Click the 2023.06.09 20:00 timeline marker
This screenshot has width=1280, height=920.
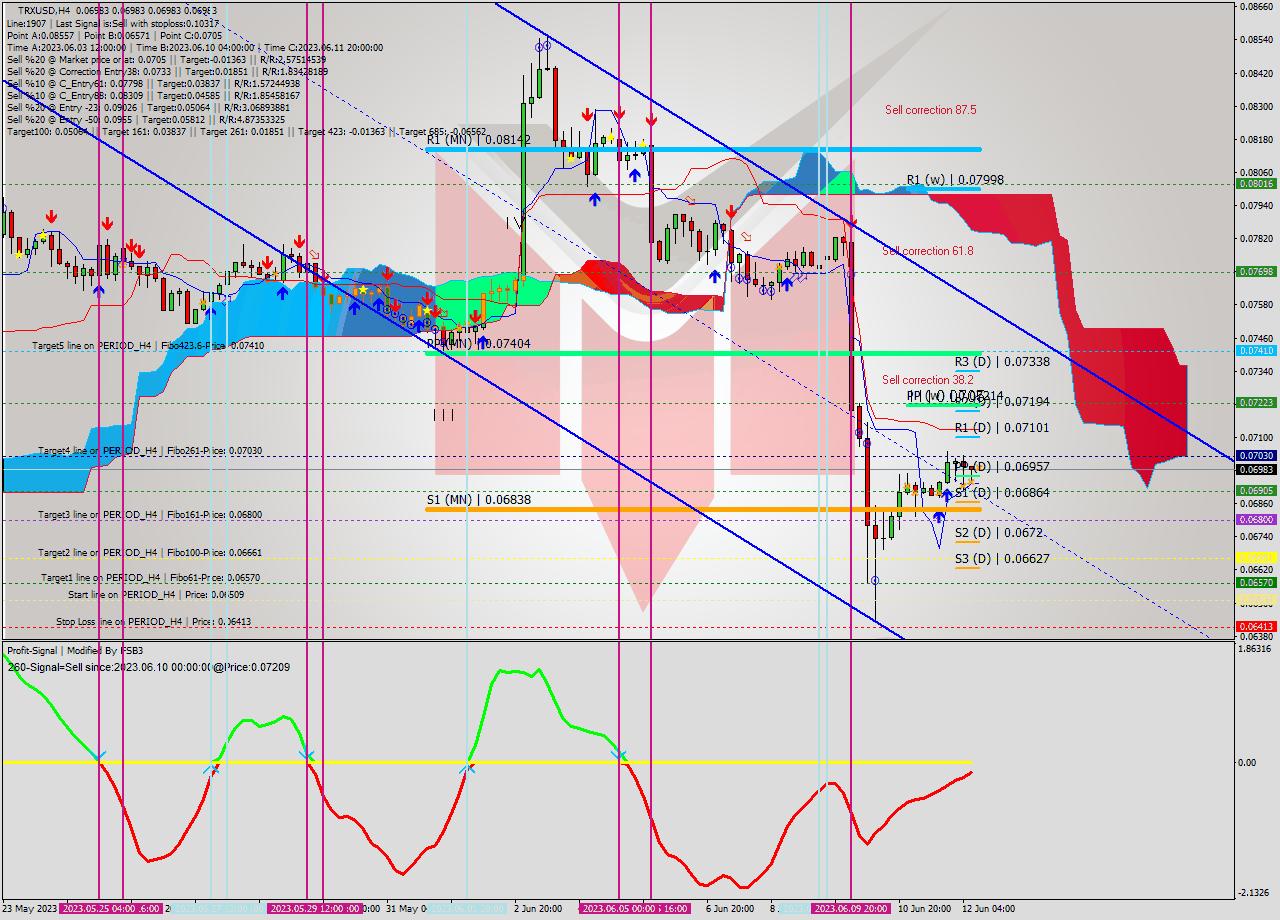(850, 909)
